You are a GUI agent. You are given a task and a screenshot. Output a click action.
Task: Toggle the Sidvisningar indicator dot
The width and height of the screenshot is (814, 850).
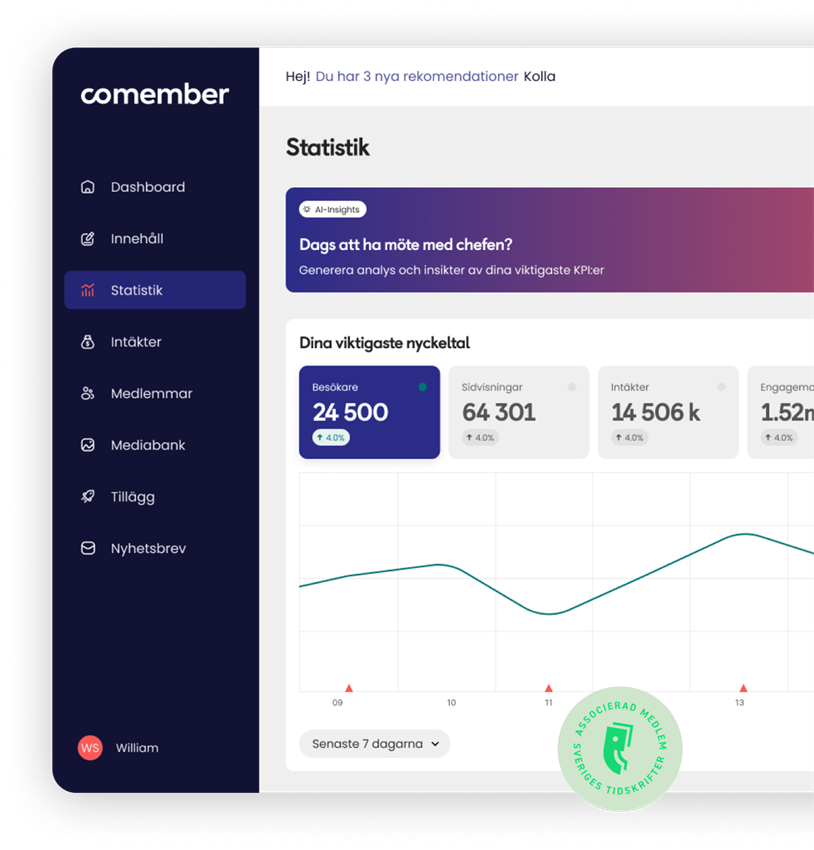(x=572, y=387)
